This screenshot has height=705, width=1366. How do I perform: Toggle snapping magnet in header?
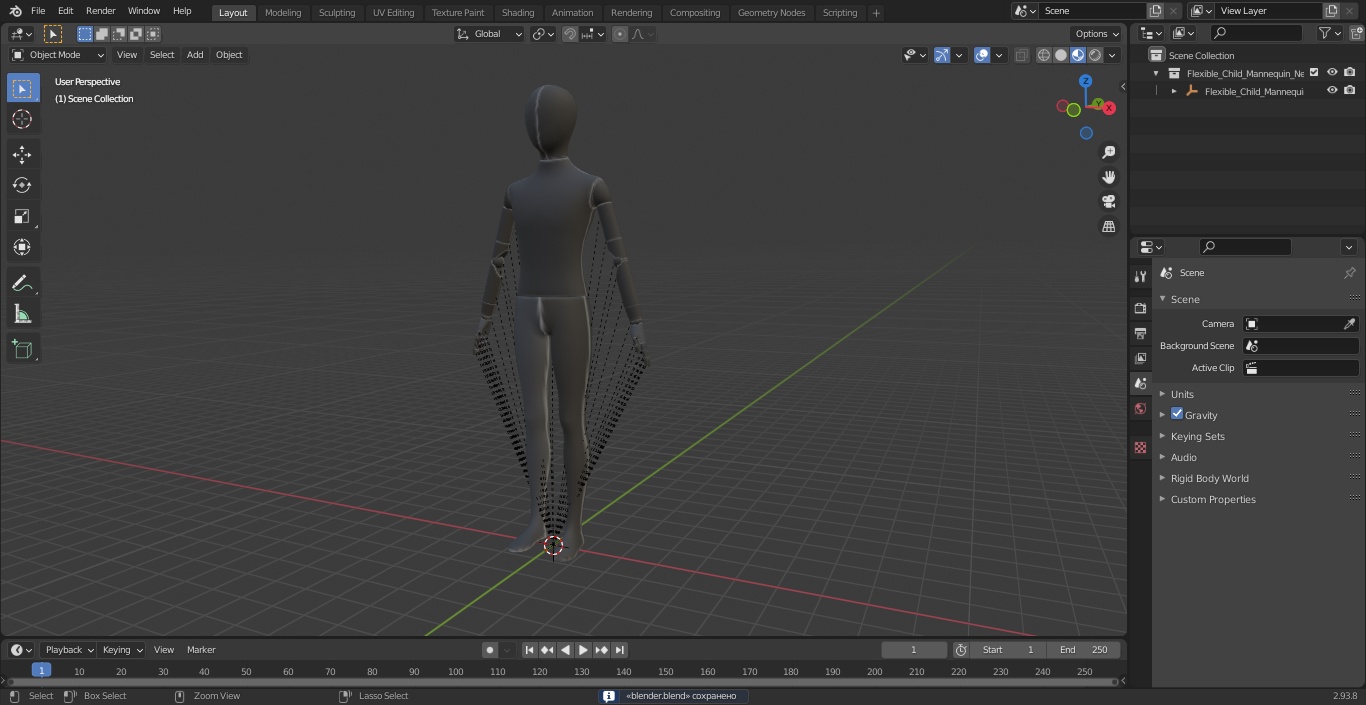coord(569,34)
